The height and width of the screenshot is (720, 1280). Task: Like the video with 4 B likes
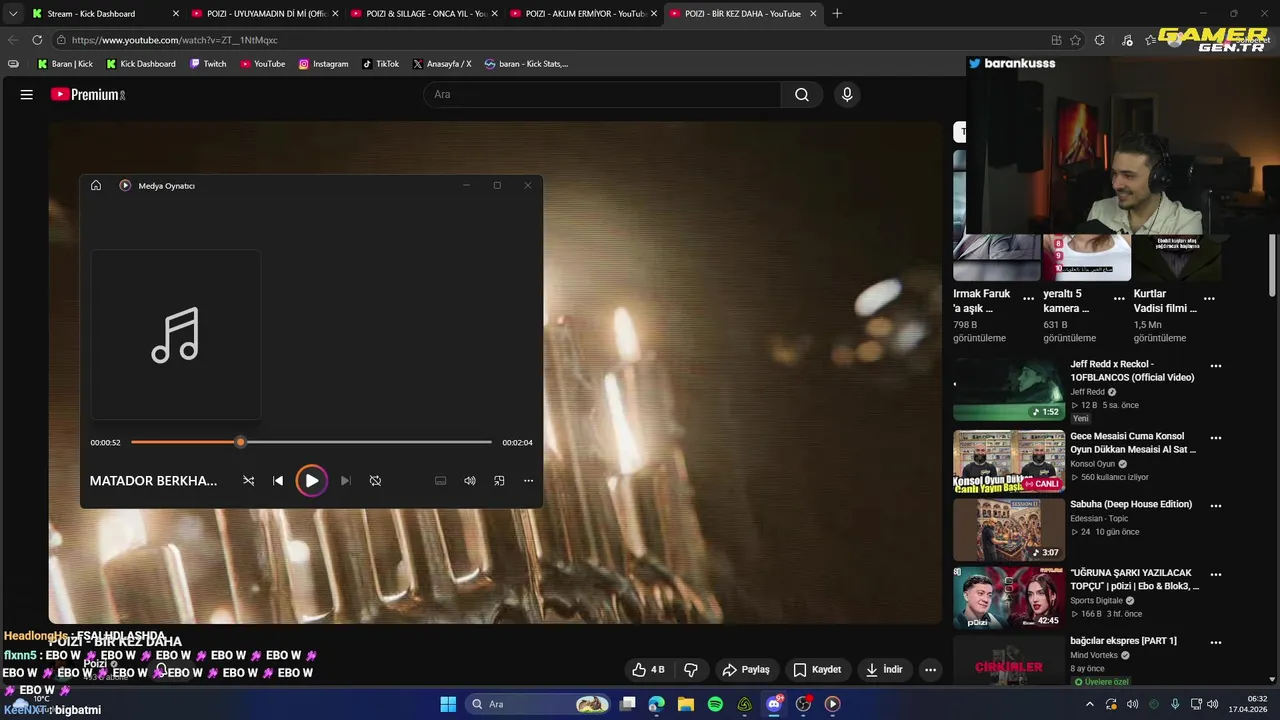click(x=648, y=670)
